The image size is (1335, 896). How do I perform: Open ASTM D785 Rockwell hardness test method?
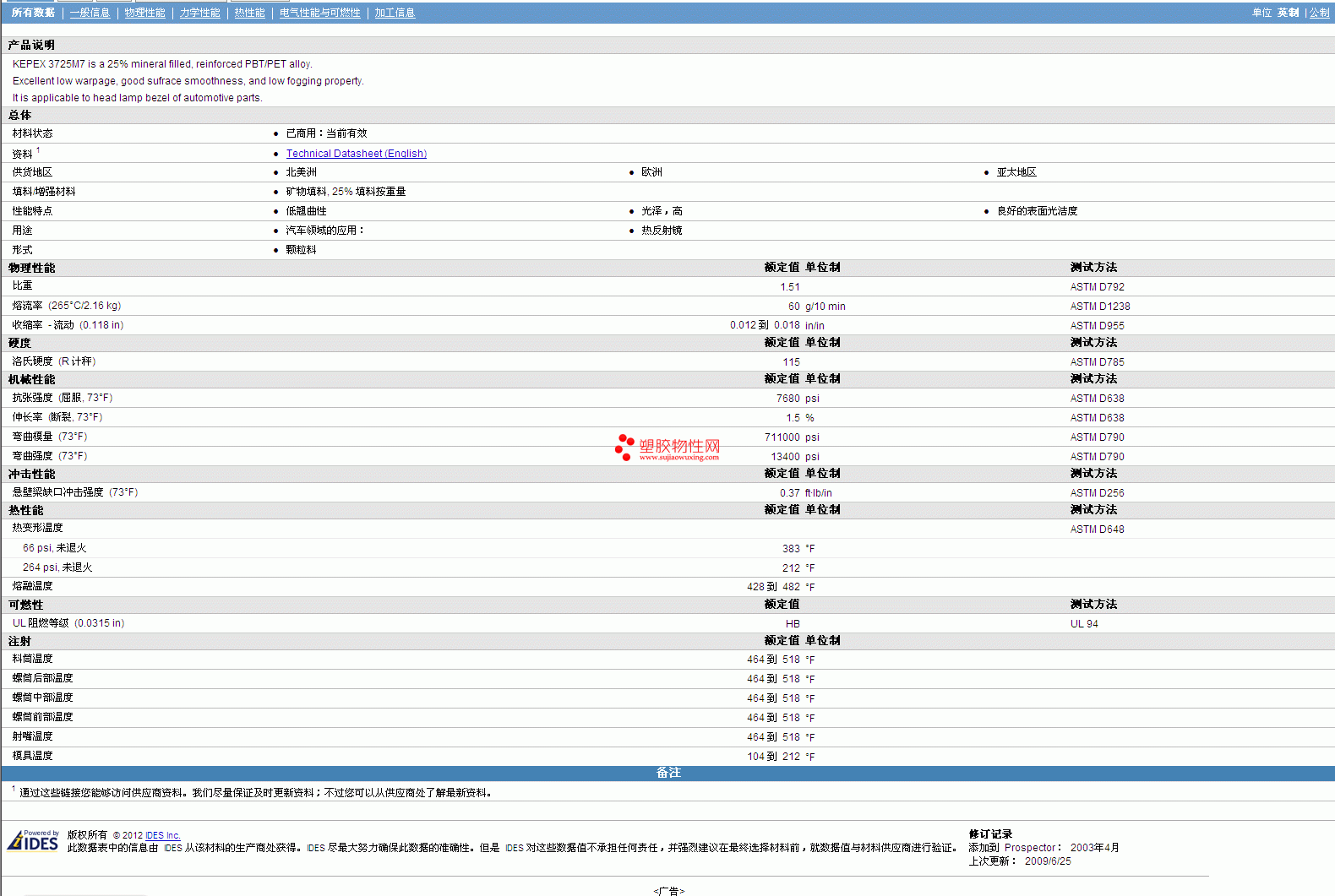(1097, 362)
